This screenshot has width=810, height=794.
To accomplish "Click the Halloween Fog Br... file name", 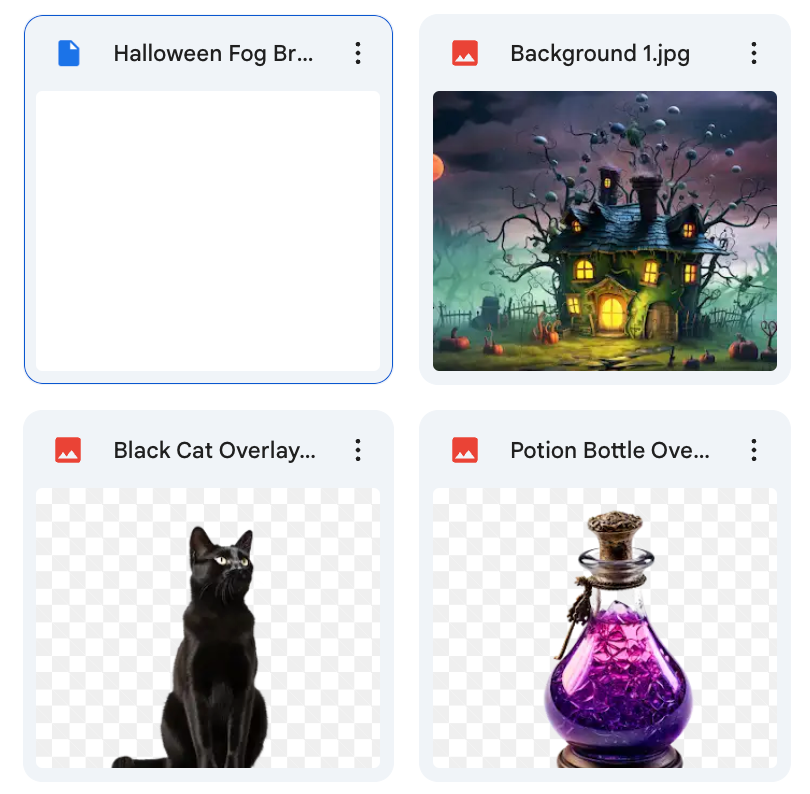I will pos(213,54).
